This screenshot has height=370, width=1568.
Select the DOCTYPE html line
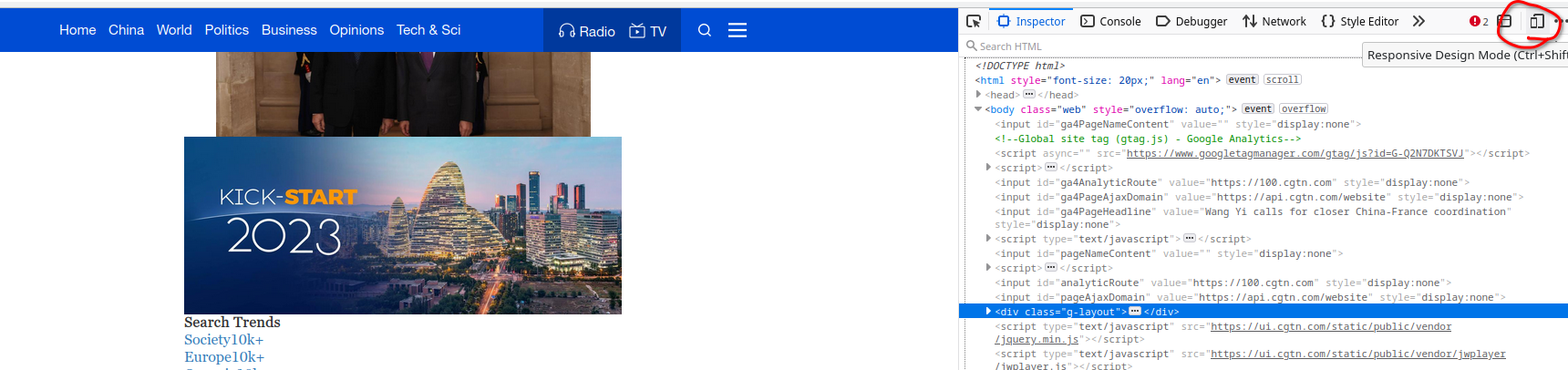(1020, 66)
